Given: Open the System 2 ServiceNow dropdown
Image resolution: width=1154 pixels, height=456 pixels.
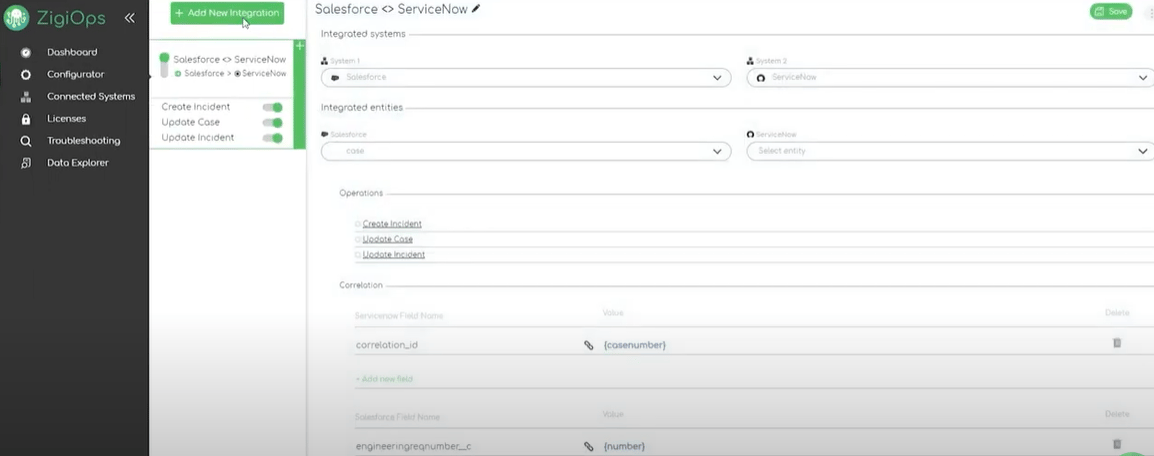Looking at the screenshot, I should 951,77.
